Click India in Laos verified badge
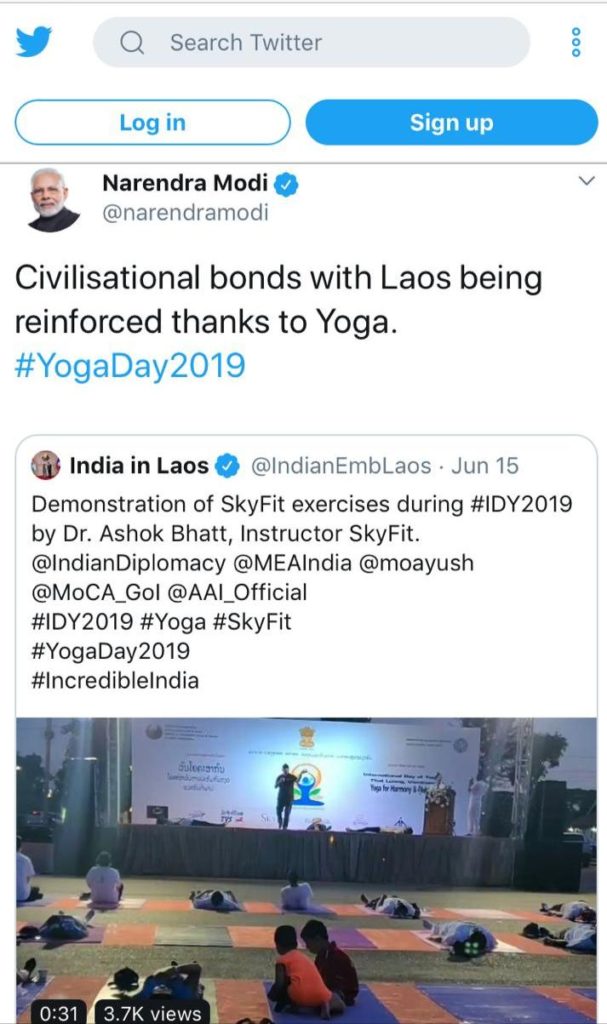 point(228,466)
